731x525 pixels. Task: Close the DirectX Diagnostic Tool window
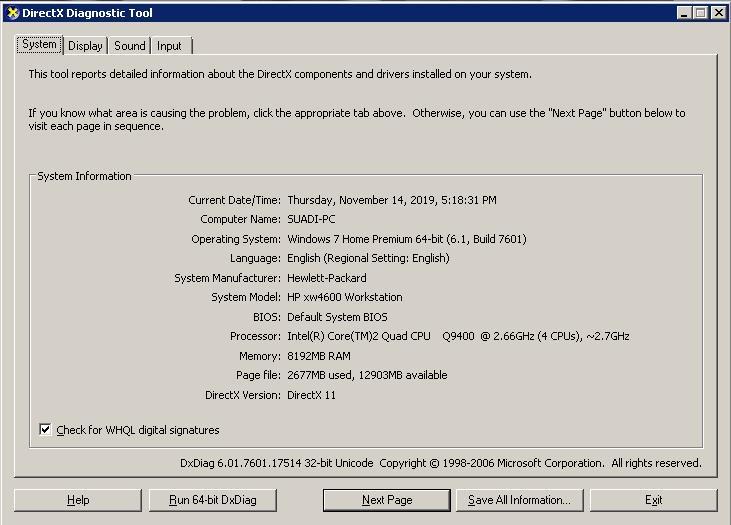(x=718, y=13)
